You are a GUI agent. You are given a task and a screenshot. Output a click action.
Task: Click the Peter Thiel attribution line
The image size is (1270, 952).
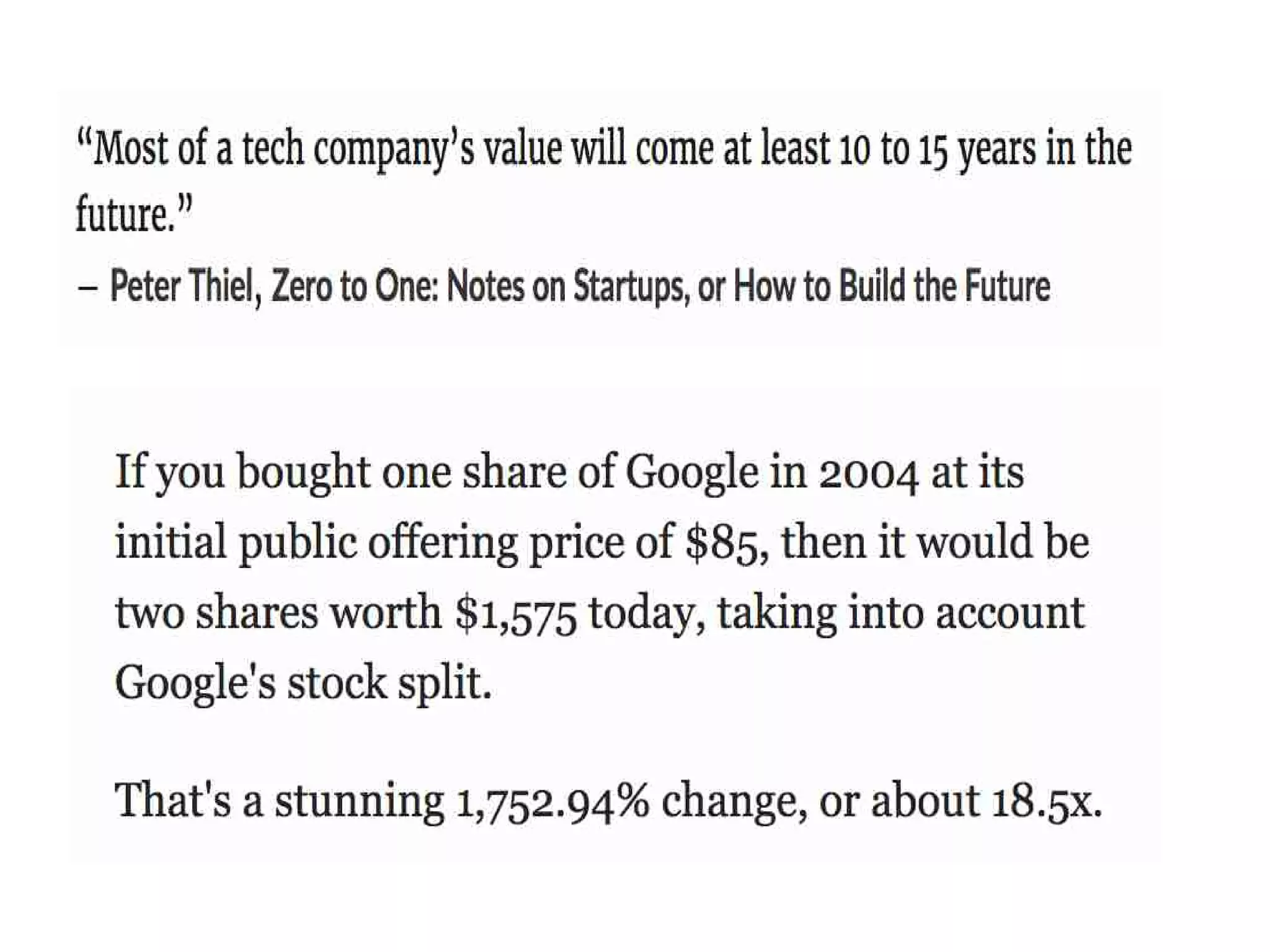pos(564,287)
